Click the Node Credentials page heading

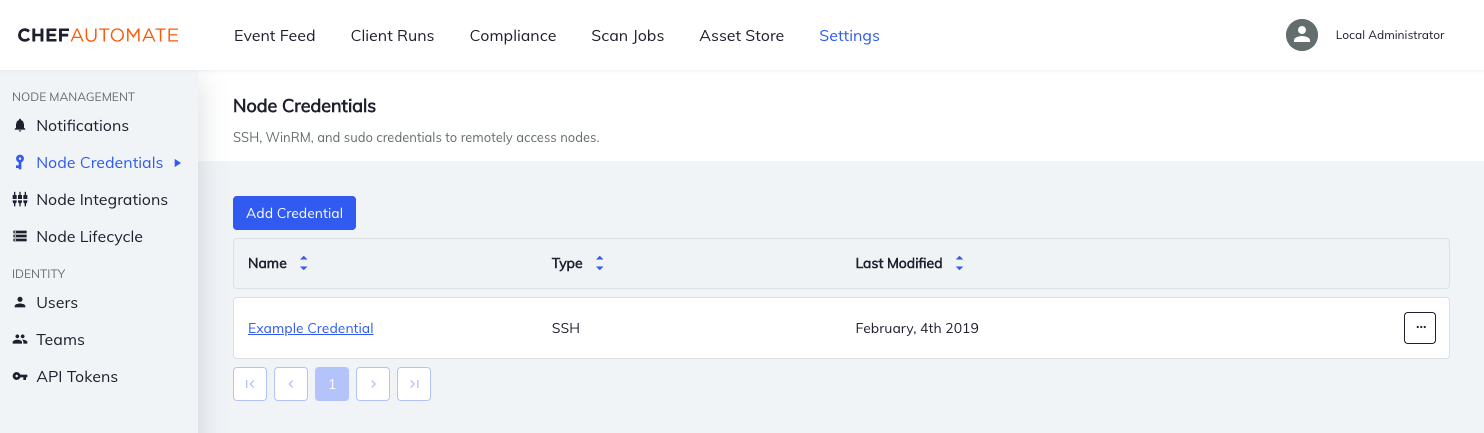click(304, 105)
